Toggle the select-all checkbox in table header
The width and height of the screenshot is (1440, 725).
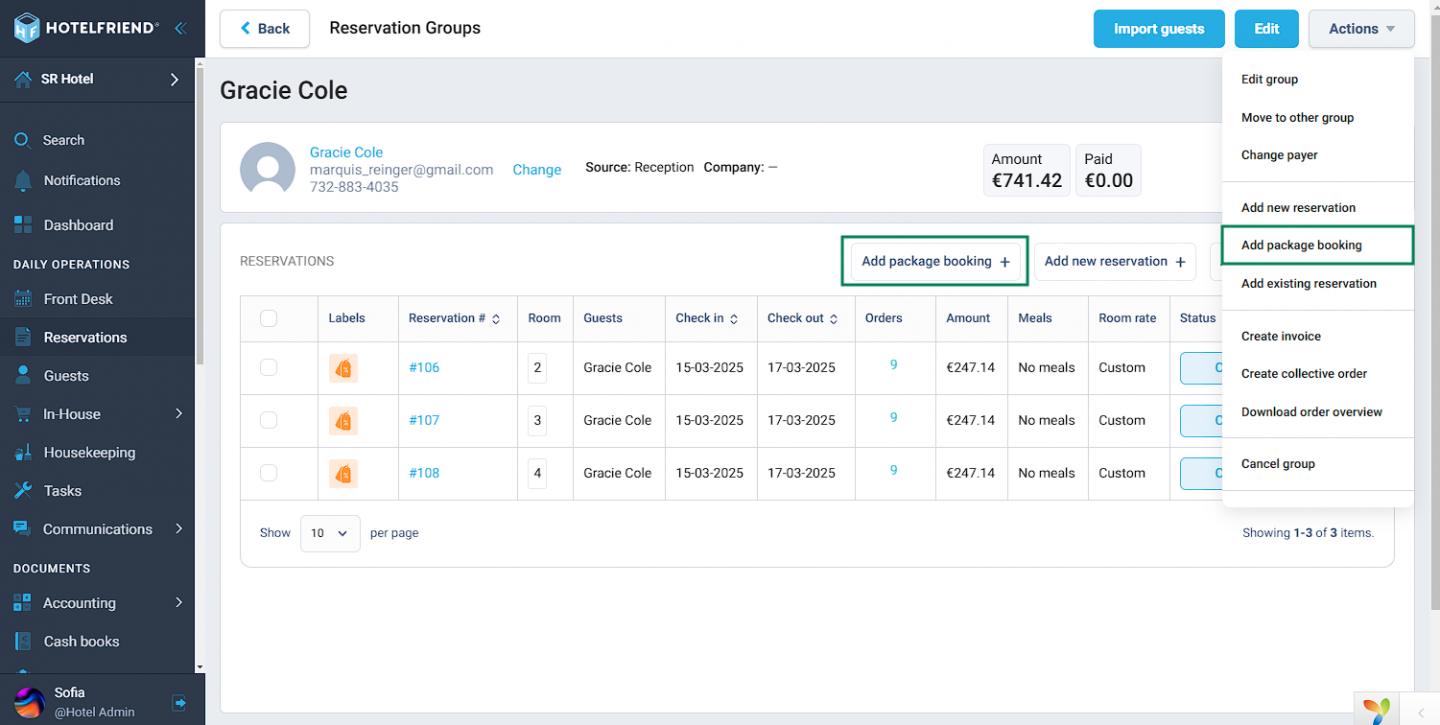[x=268, y=318]
